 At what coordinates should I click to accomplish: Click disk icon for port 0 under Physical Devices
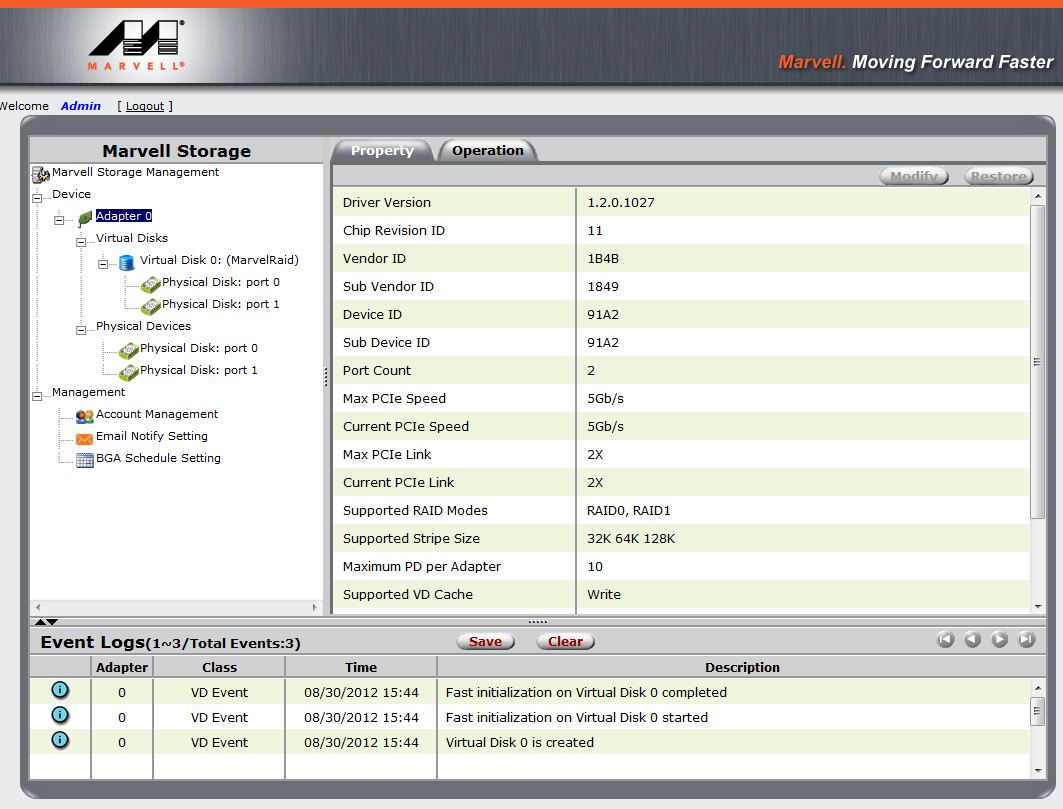[x=128, y=350]
